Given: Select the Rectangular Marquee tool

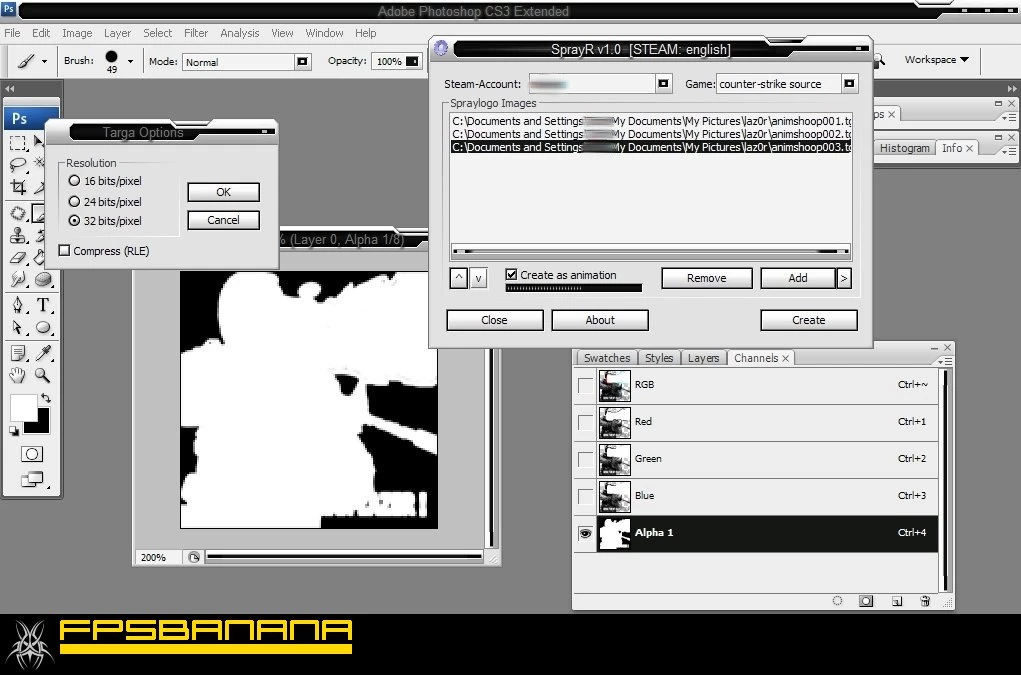Looking at the screenshot, I should pos(18,143).
